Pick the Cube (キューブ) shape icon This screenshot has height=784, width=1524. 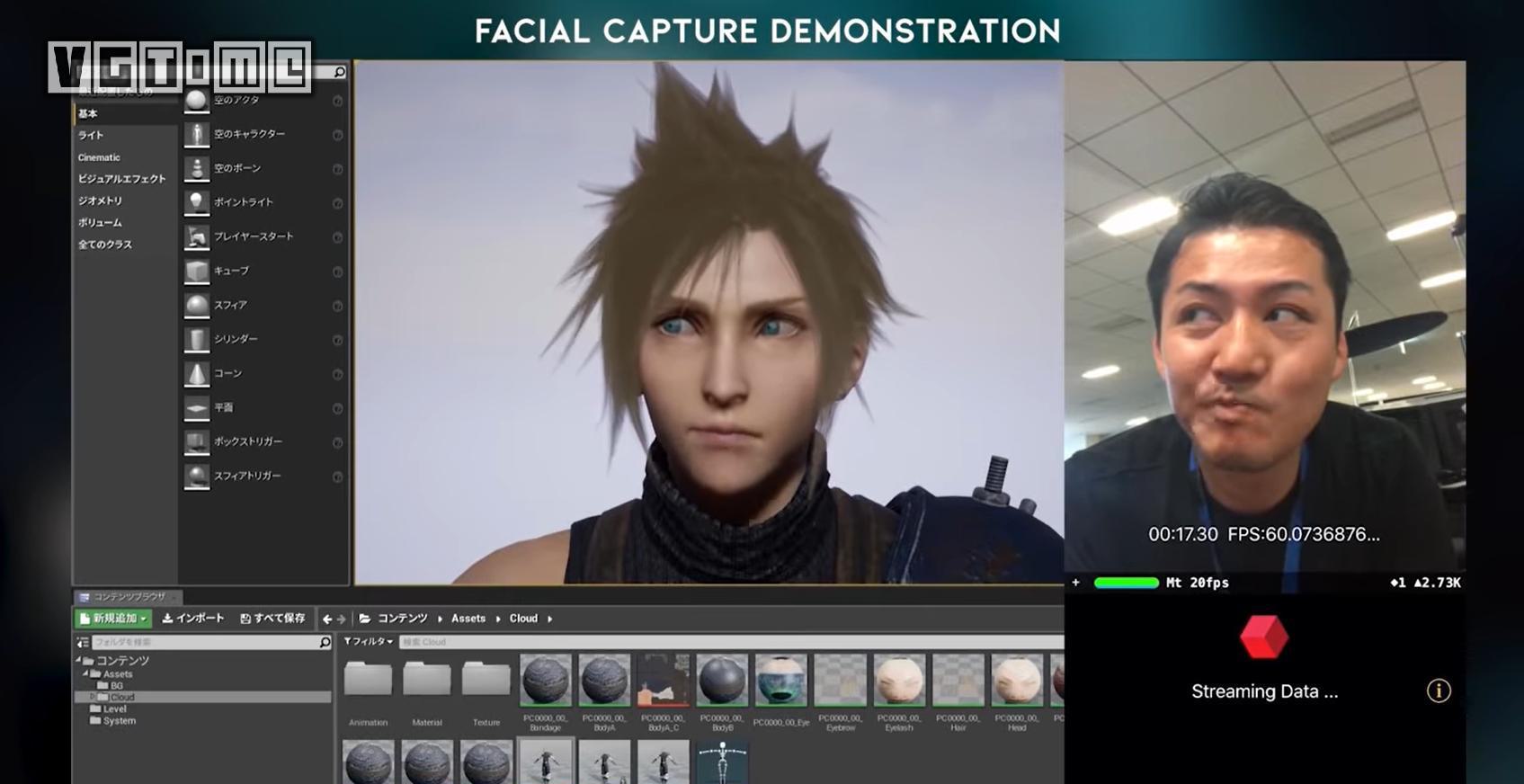point(197,271)
